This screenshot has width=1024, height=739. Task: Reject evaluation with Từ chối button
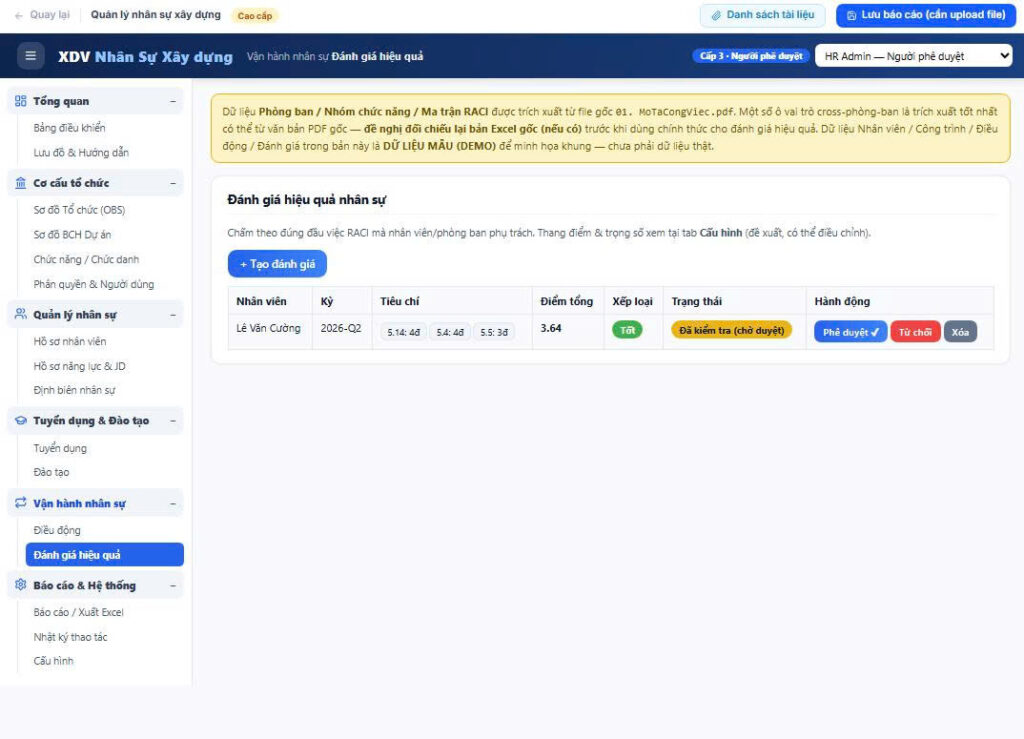coord(915,332)
